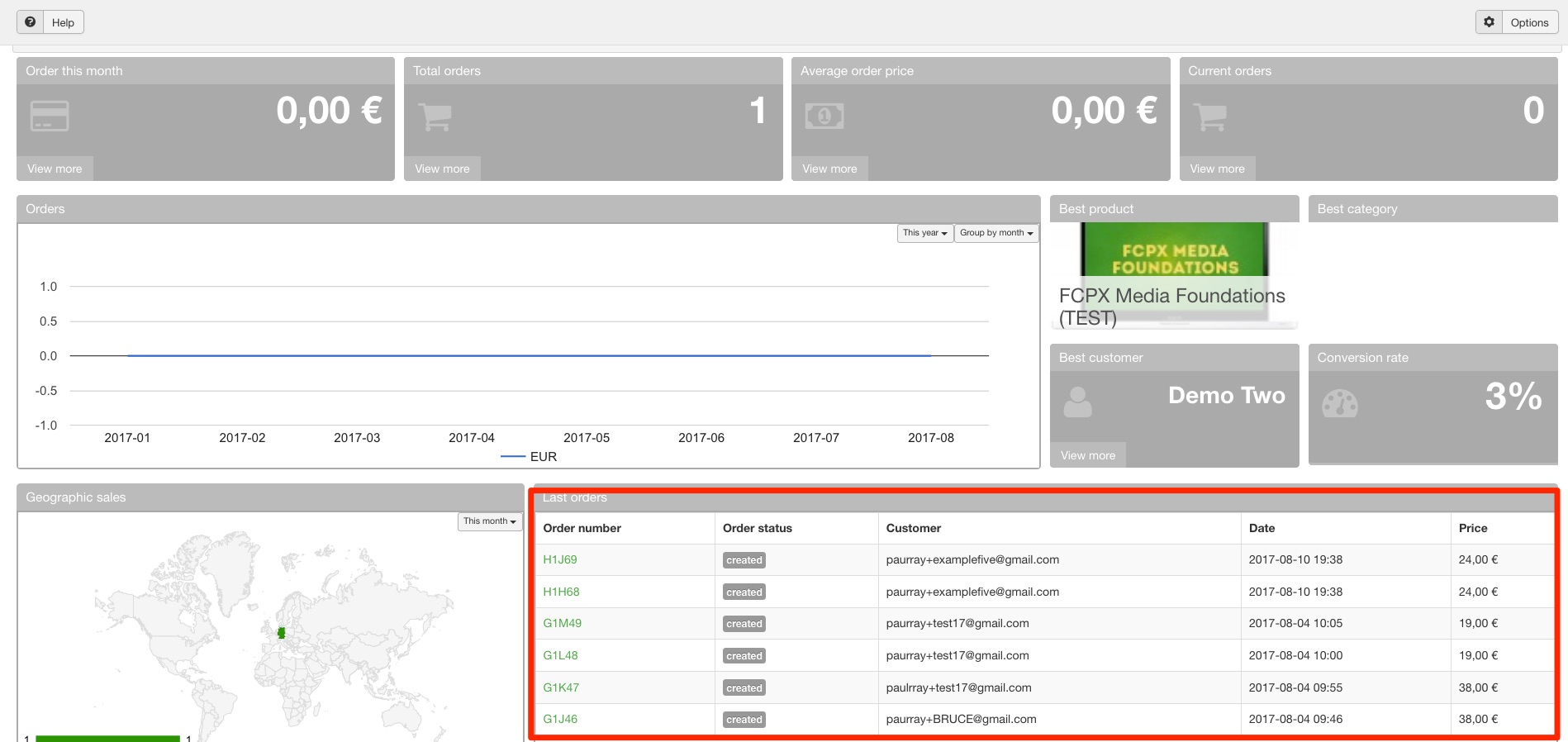View more for Average order price
Viewport: 1568px width, 742px height.
(x=829, y=169)
